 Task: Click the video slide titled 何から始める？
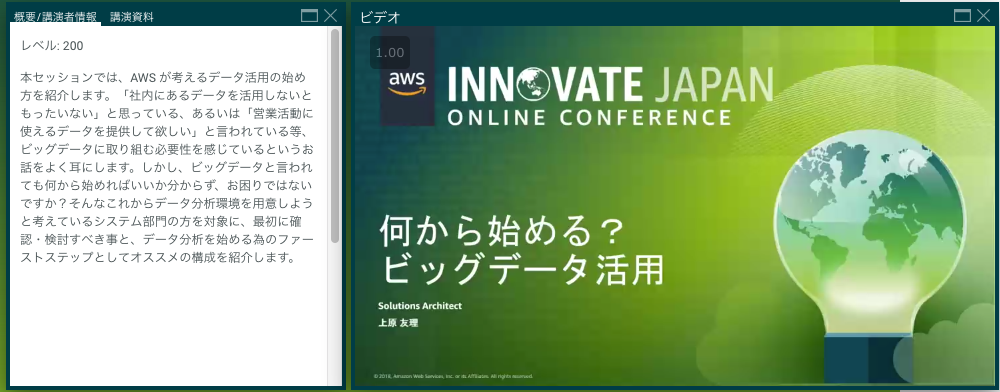(x=675, y=206)
